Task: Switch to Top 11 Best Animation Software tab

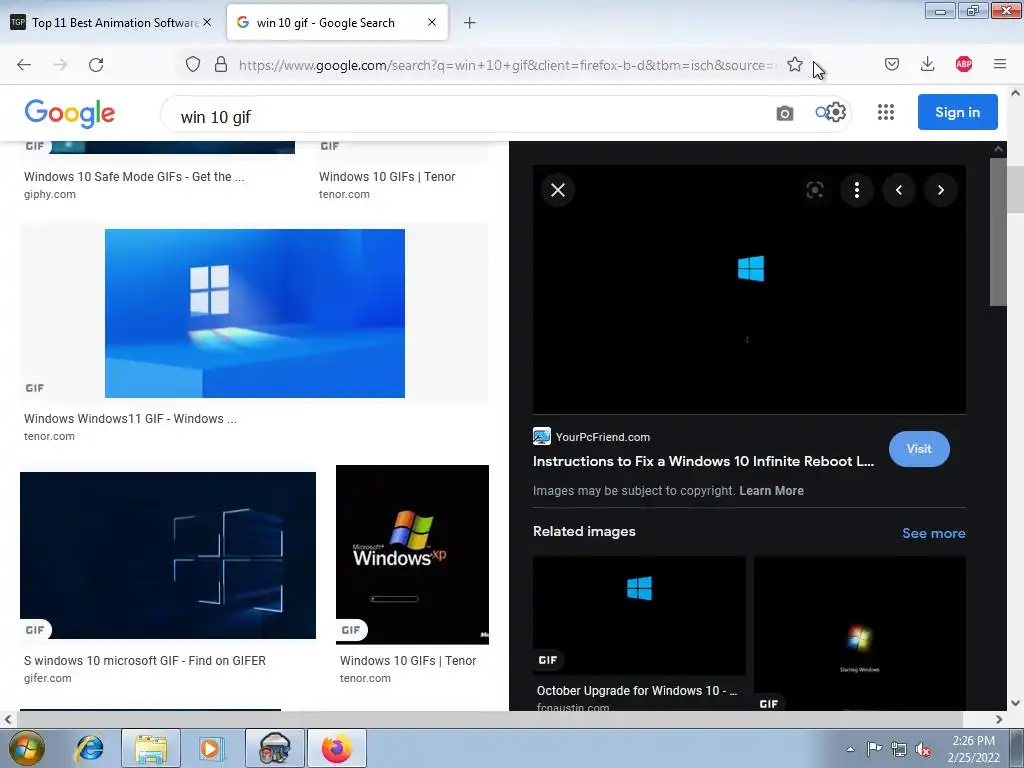Action: [x=111, y=23]
